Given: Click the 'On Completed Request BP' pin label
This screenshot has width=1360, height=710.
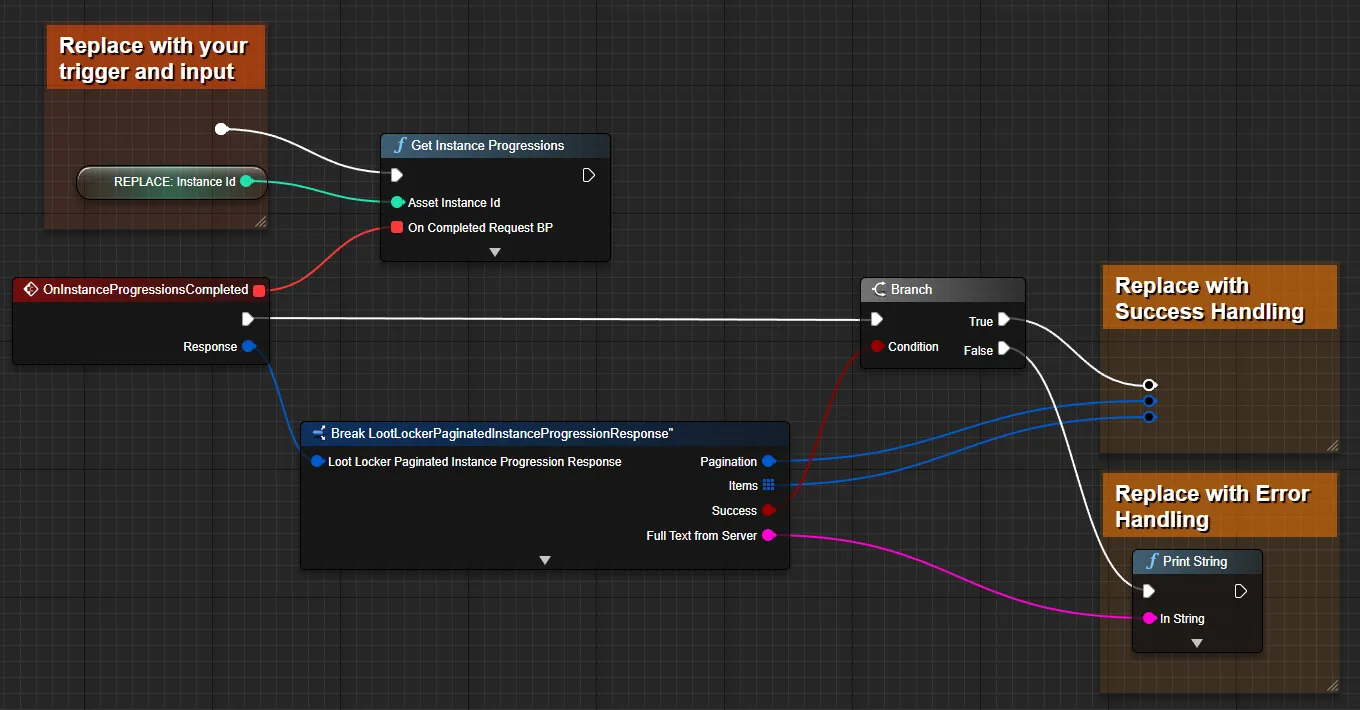Looking at the screenshot, I should tap(480, 227).
